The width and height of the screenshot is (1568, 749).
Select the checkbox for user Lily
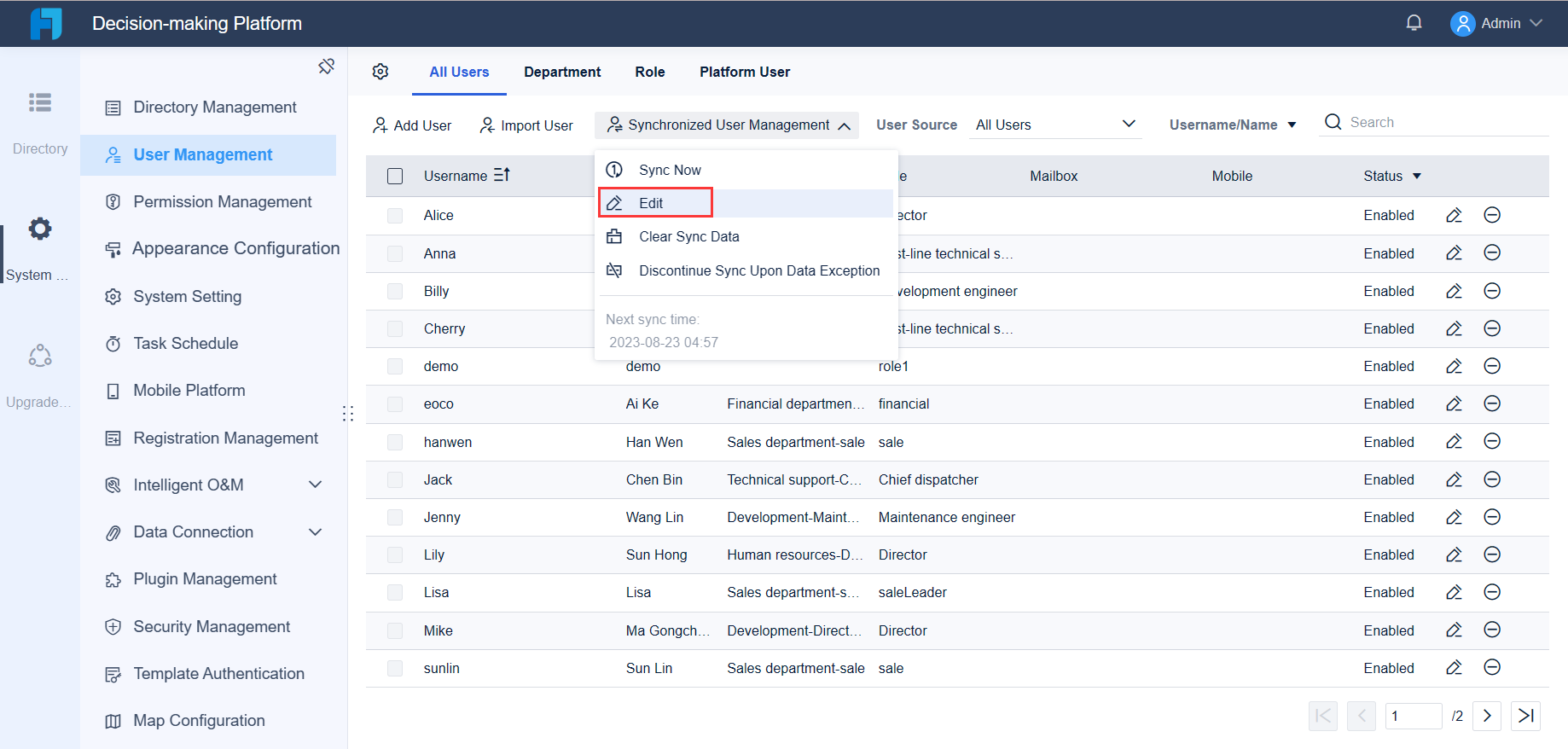coord(395,554)
